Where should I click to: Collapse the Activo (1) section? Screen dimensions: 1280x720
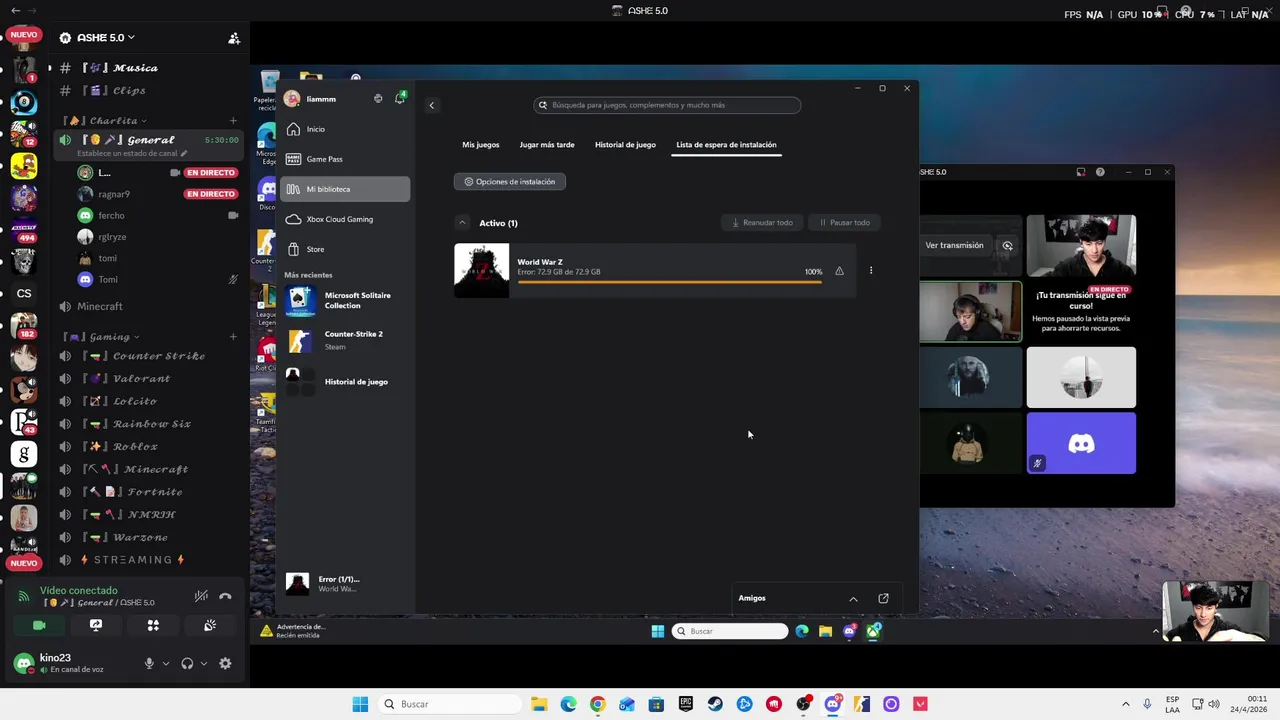462,223
